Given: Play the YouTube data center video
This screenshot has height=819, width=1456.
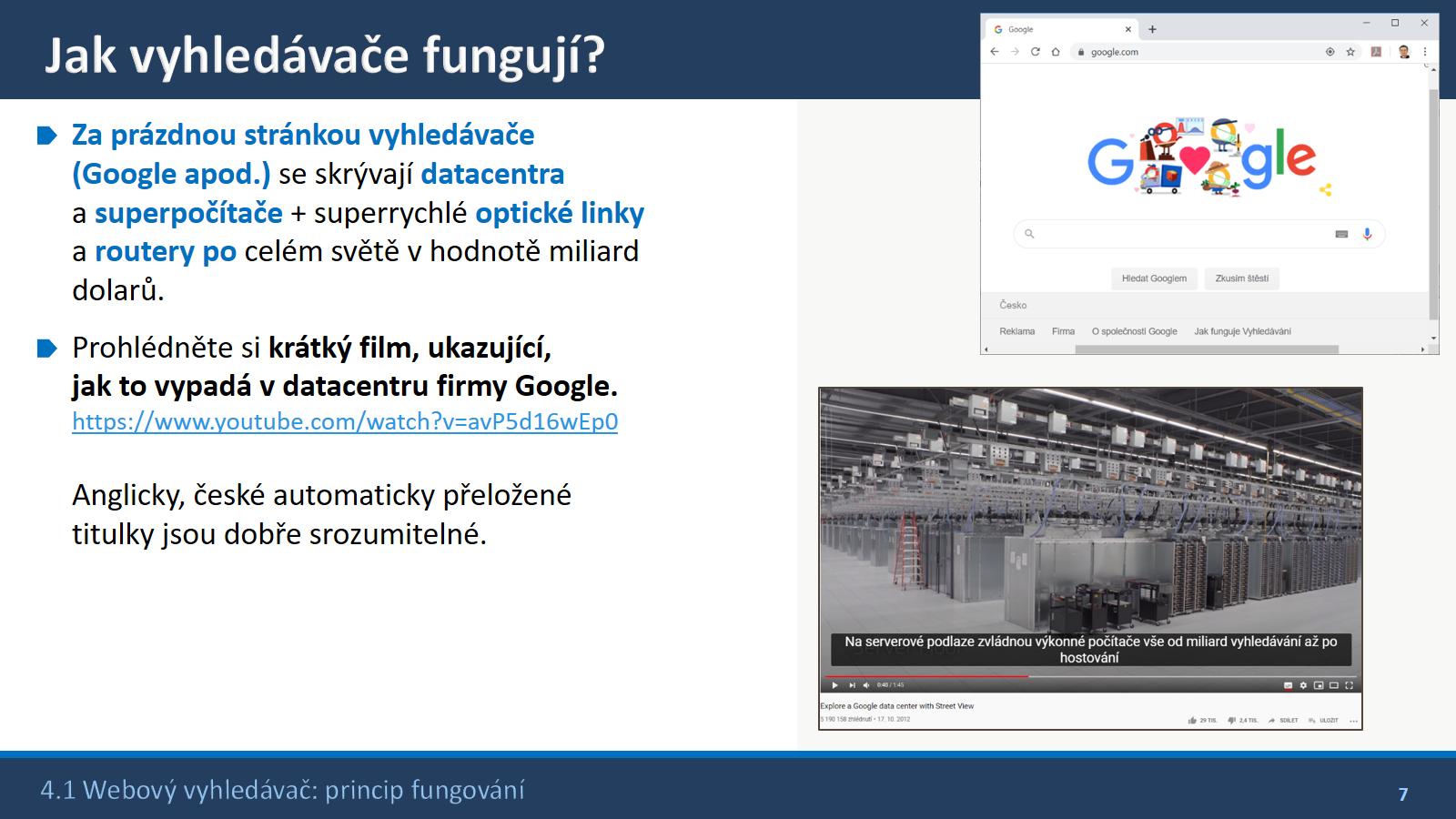Looking at the screenshot, I should click(x=834, y=685).
